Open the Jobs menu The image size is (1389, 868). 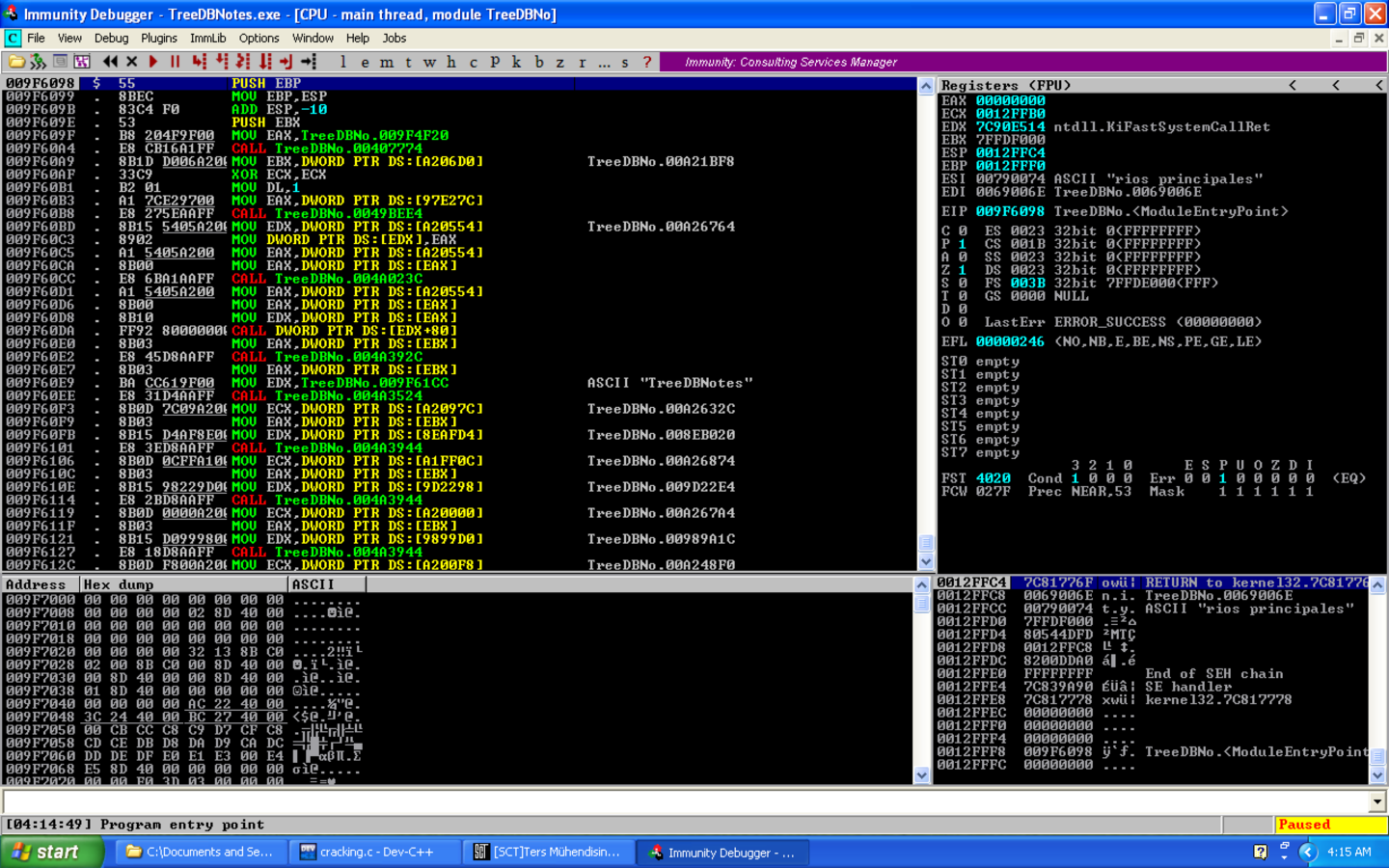tap(395, 39)
